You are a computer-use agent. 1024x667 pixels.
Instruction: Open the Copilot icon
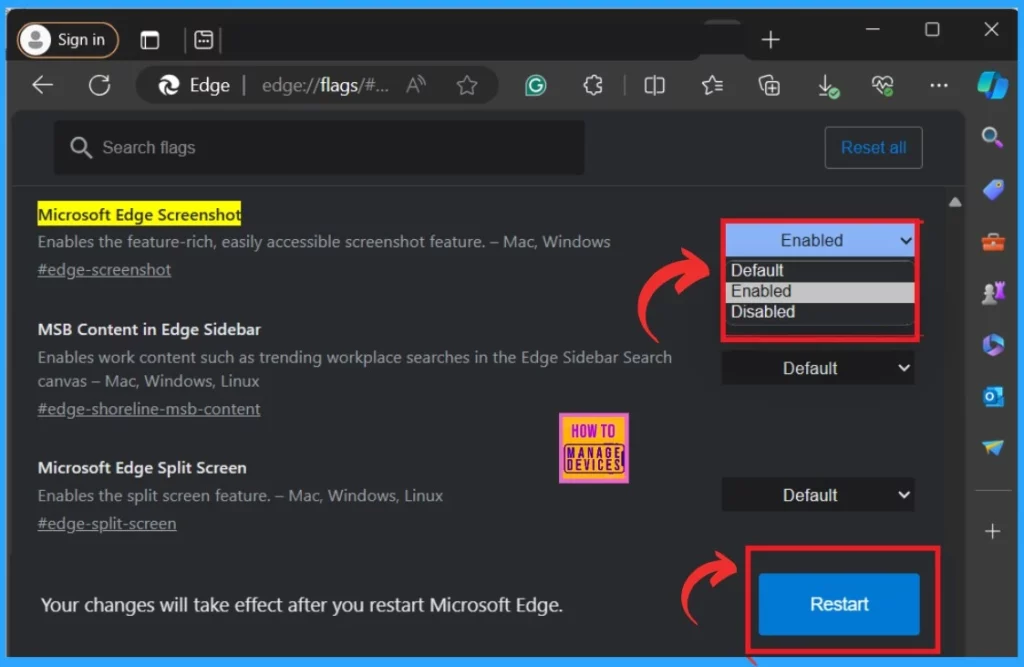click(993, 85)
